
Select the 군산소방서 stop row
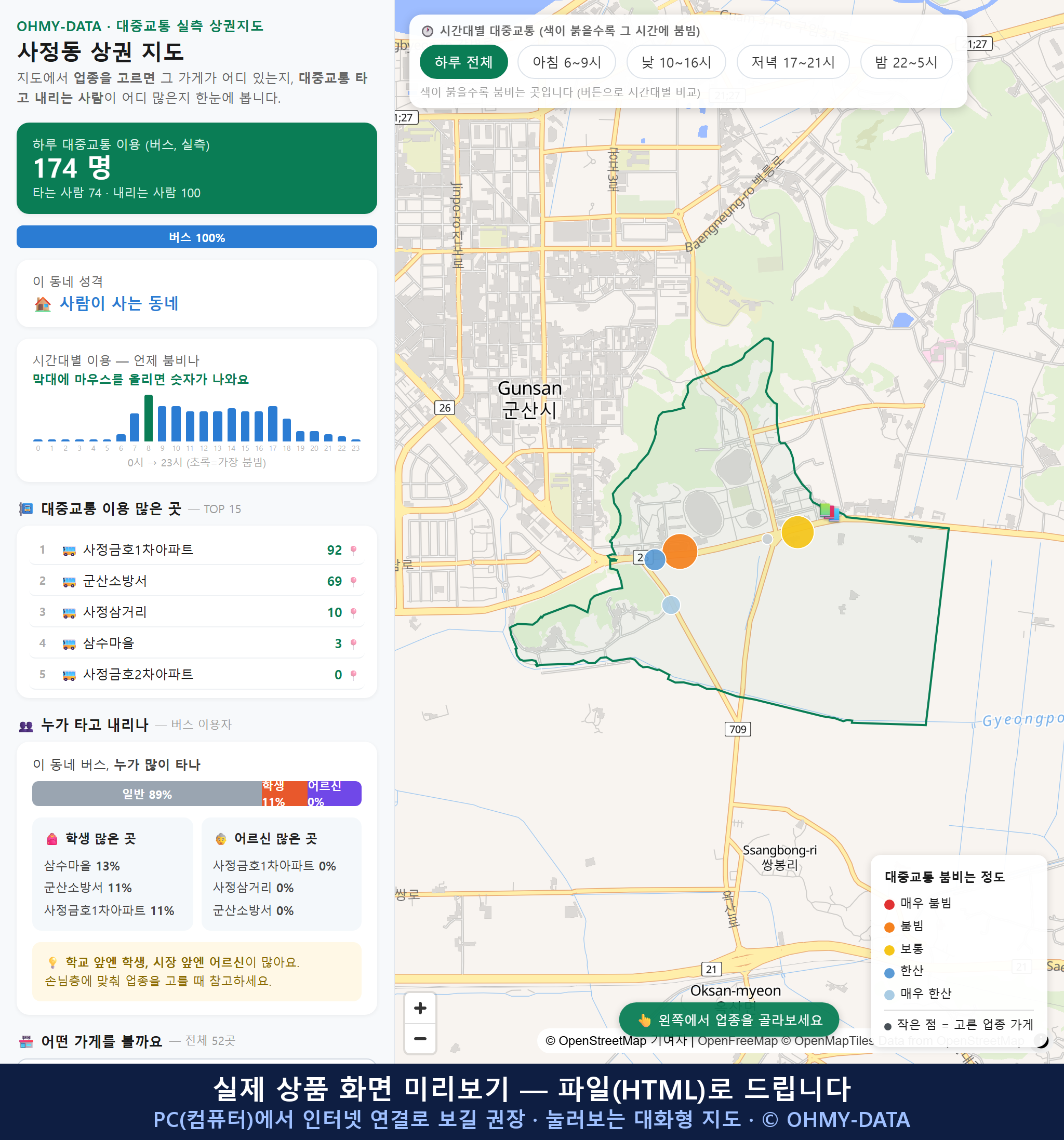(x=197, y=581)
